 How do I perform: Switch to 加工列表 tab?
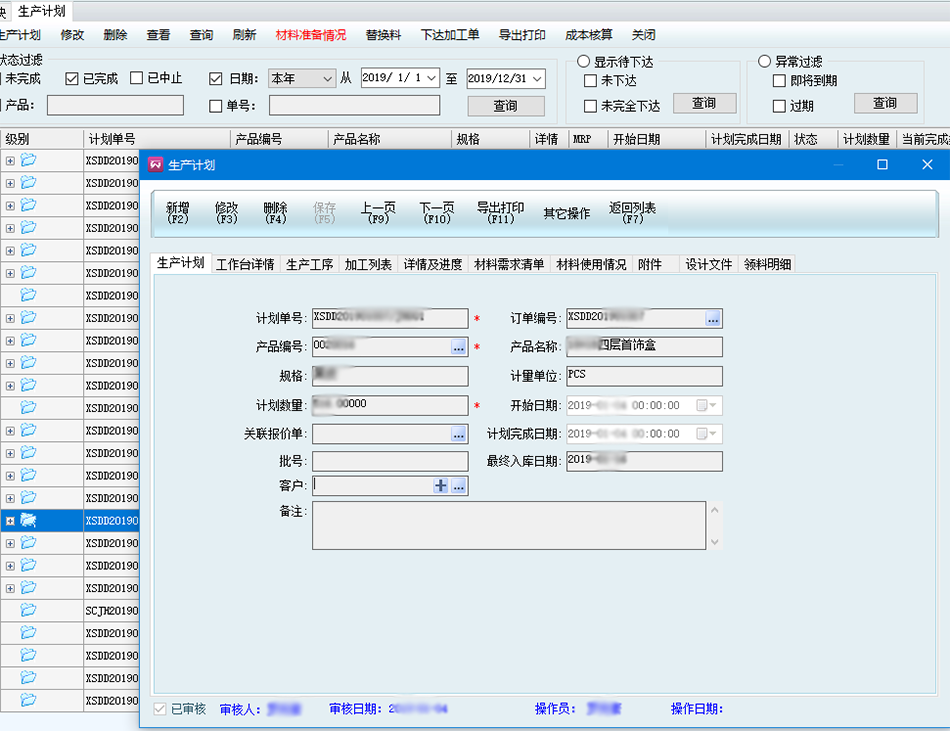pyautogui.click(x=368, y=265)
